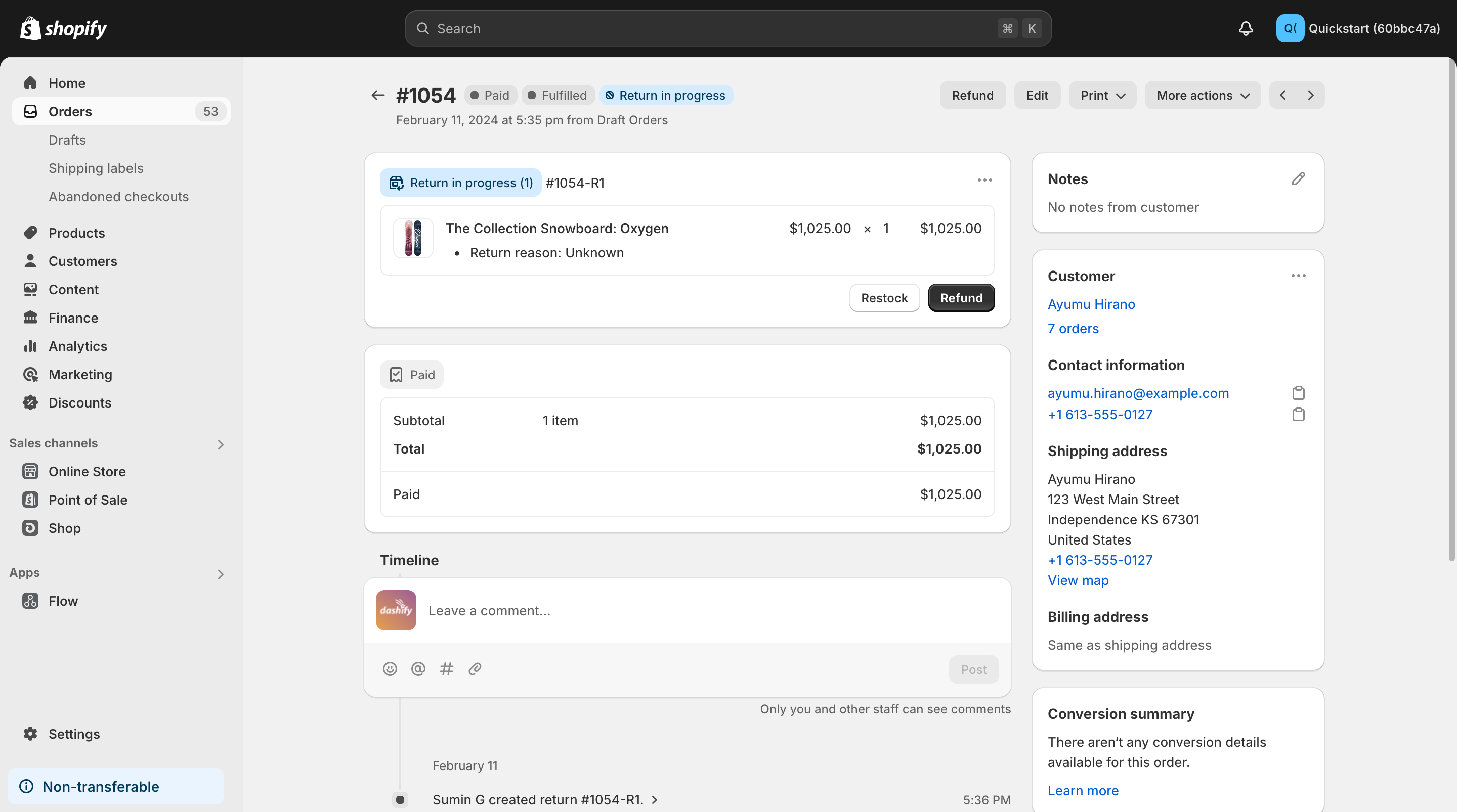Click the Restock button for returned item
1457x812 pixels.
(x=884, y=297)
